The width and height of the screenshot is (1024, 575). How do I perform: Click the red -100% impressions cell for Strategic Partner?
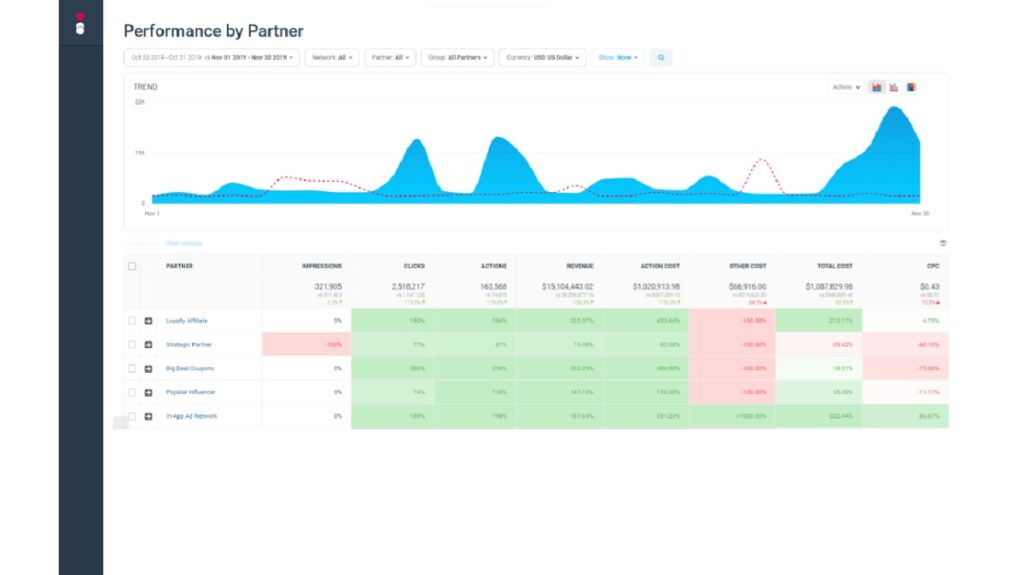[x=307, y=344]
